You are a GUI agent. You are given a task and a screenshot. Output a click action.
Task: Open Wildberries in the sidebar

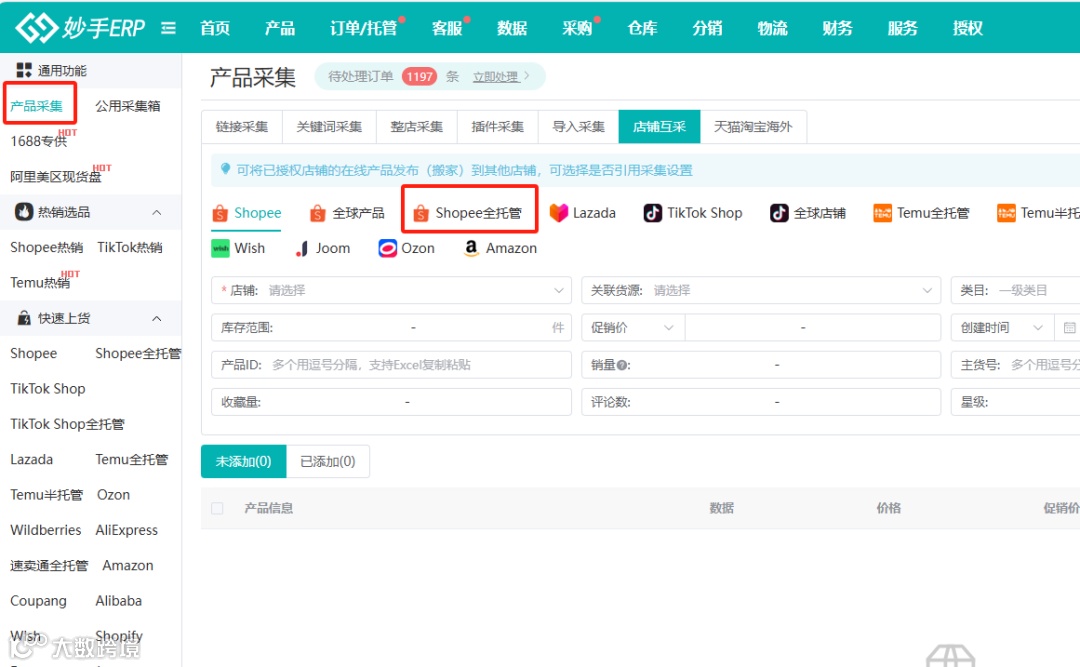(x=45, y=530)
